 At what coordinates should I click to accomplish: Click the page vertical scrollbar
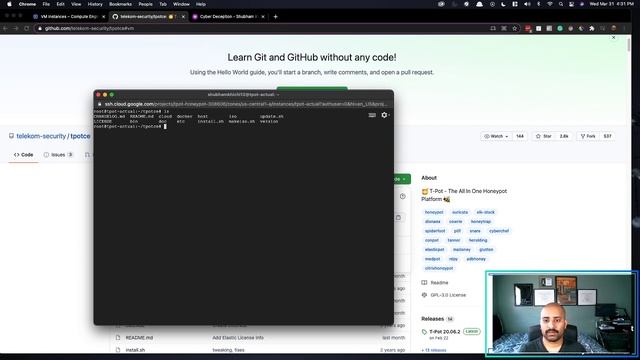[629, 44]
